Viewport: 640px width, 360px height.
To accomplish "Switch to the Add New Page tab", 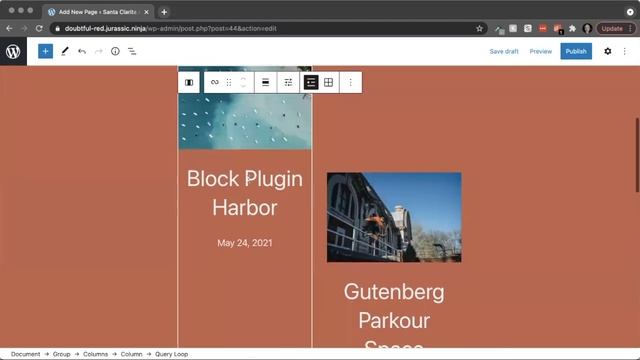I will (98, 12).
